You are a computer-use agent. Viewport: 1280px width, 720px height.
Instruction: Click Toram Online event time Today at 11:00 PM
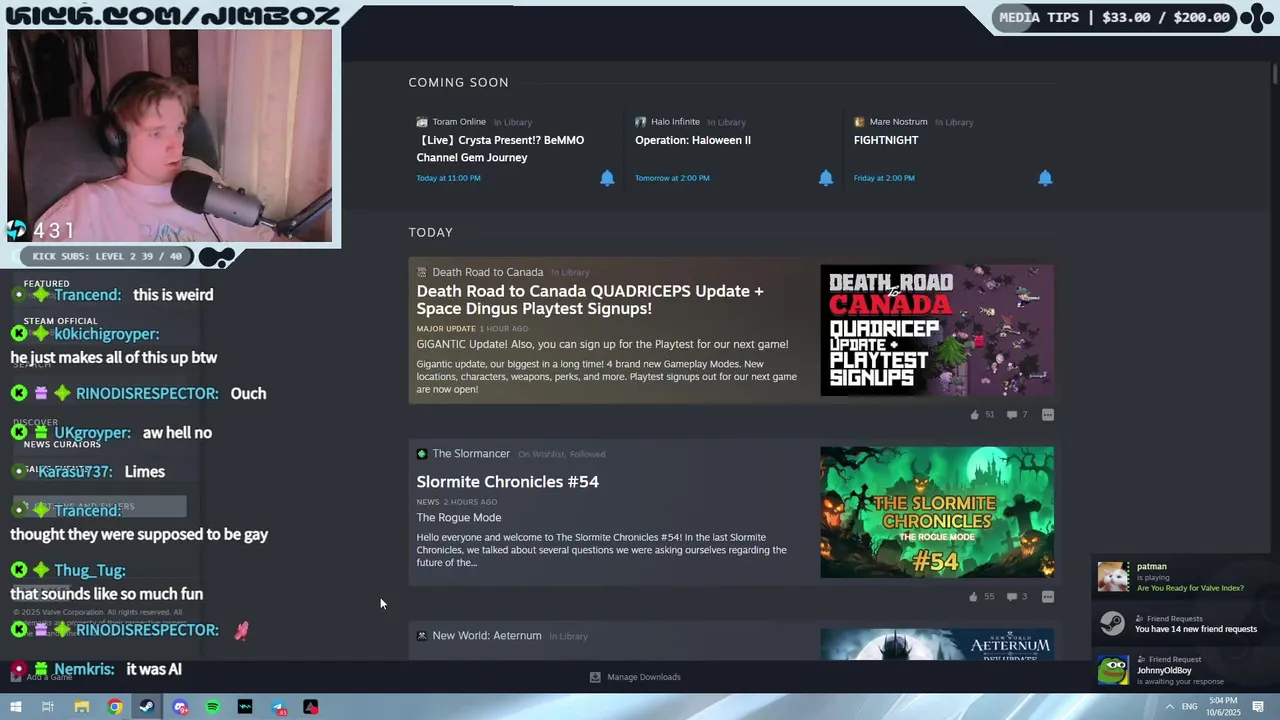[448, 178]
